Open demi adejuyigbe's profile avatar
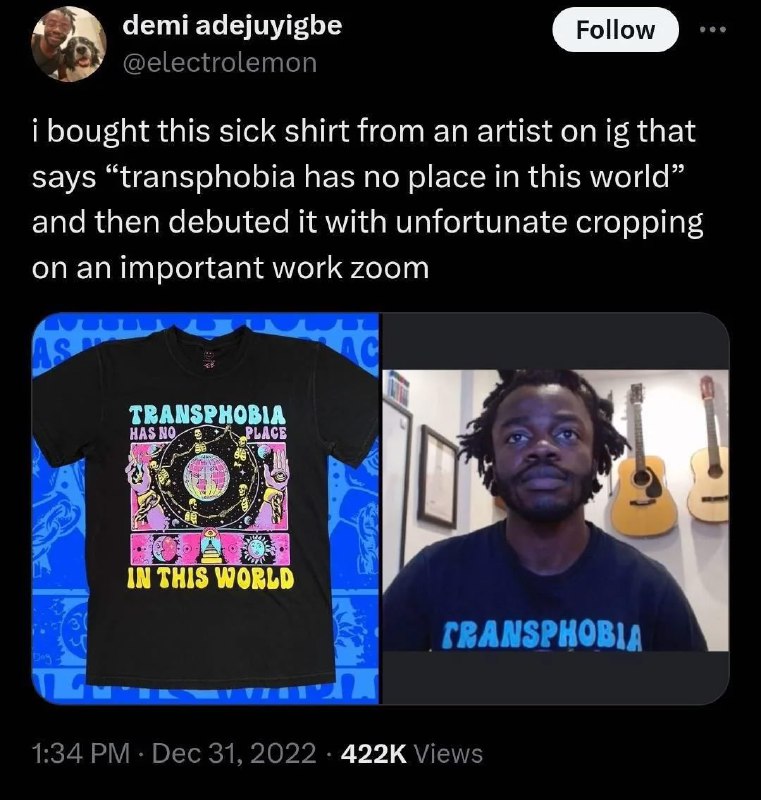This screenshot has width=761, height=800. (69, 44)
